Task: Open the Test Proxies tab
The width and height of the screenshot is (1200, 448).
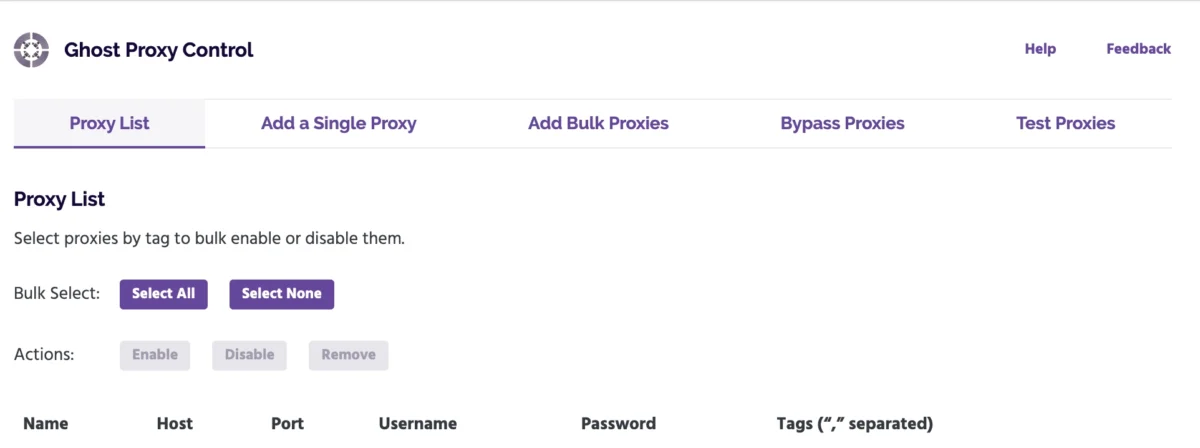Action: pos(1065,124)
